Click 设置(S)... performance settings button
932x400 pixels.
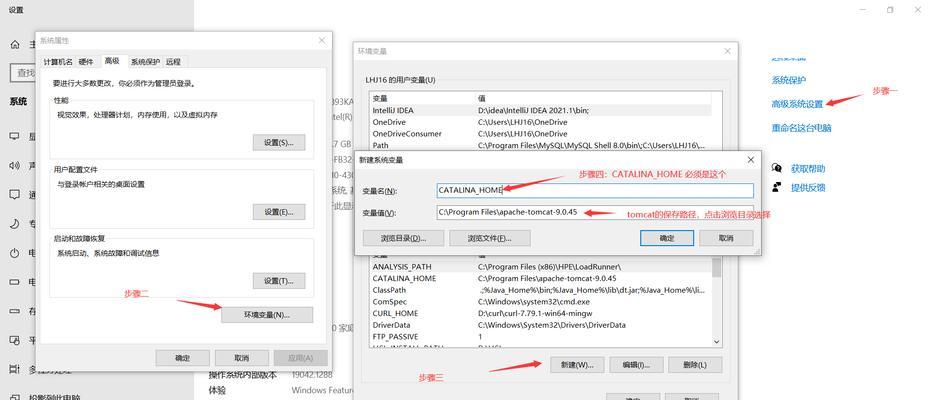pos(279,143)
